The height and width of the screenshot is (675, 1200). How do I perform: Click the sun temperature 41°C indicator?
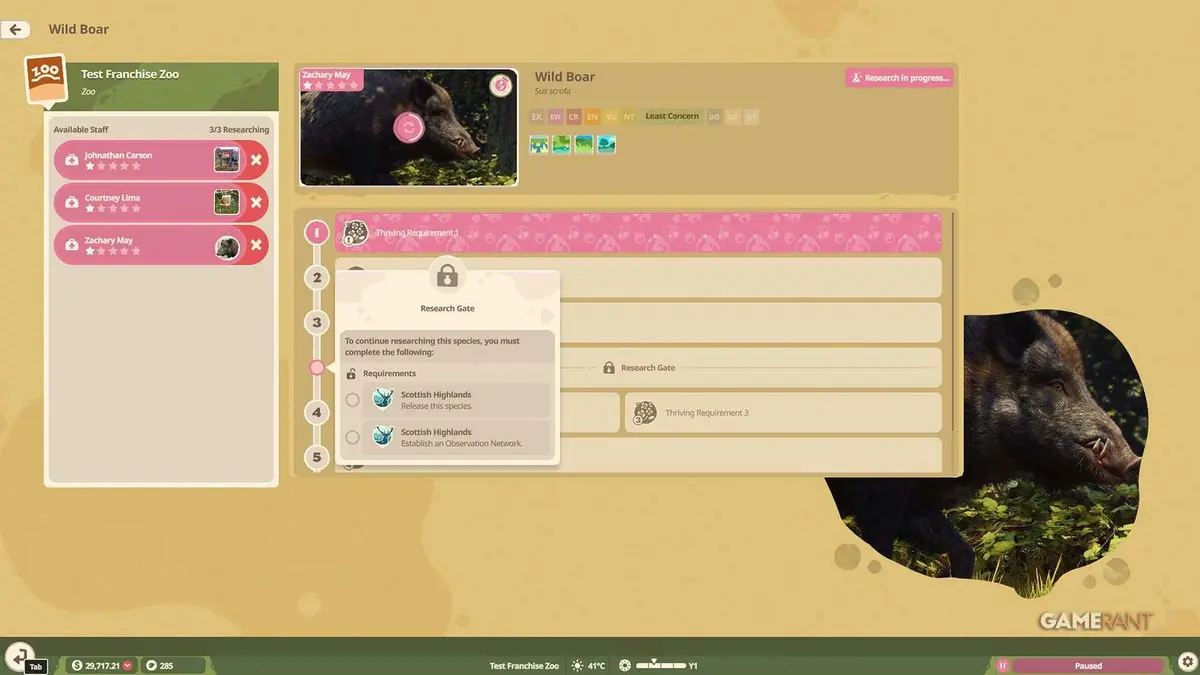588,665
